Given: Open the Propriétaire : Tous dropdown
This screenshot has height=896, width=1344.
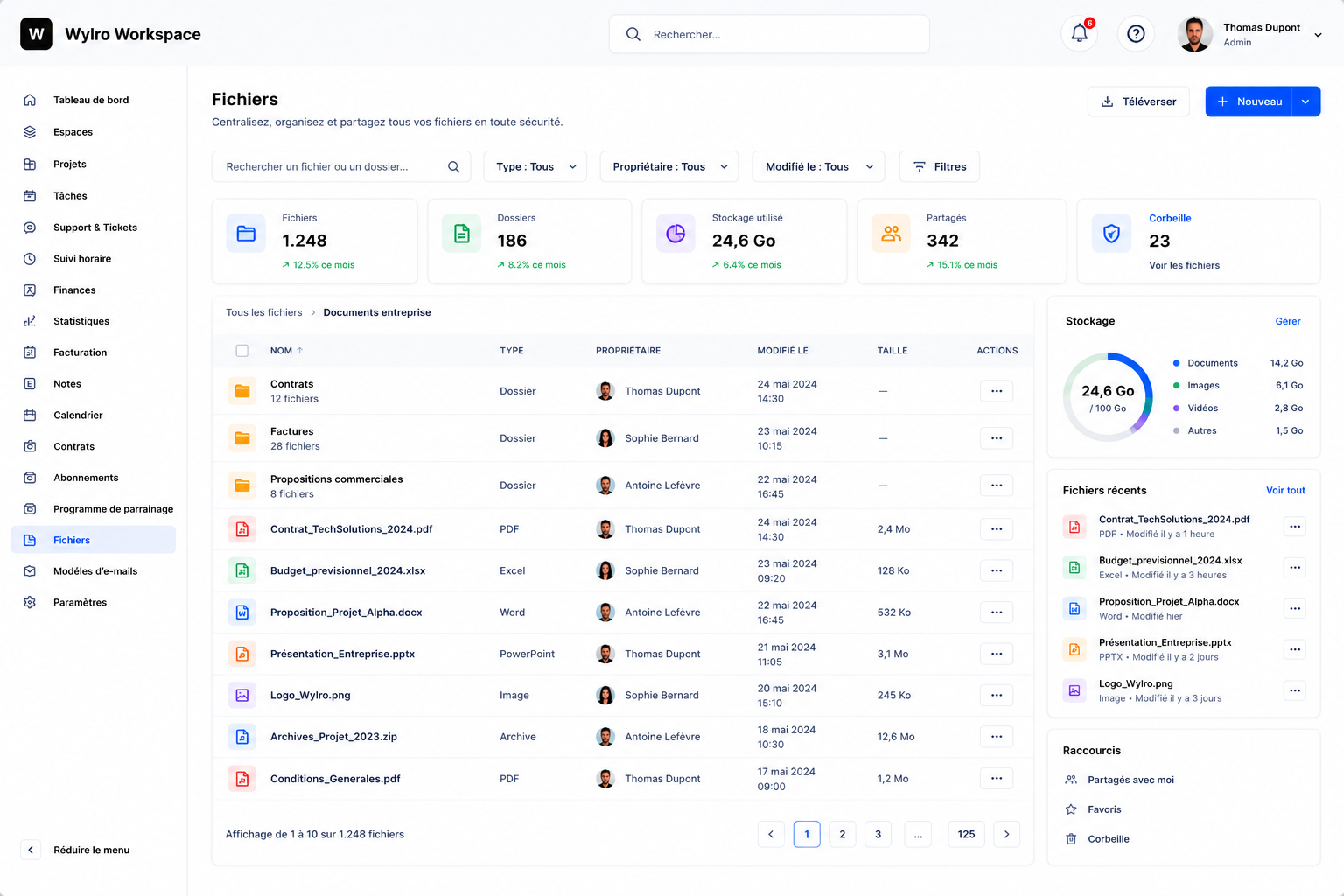Looking at the screenshot, I should point(669,166).
